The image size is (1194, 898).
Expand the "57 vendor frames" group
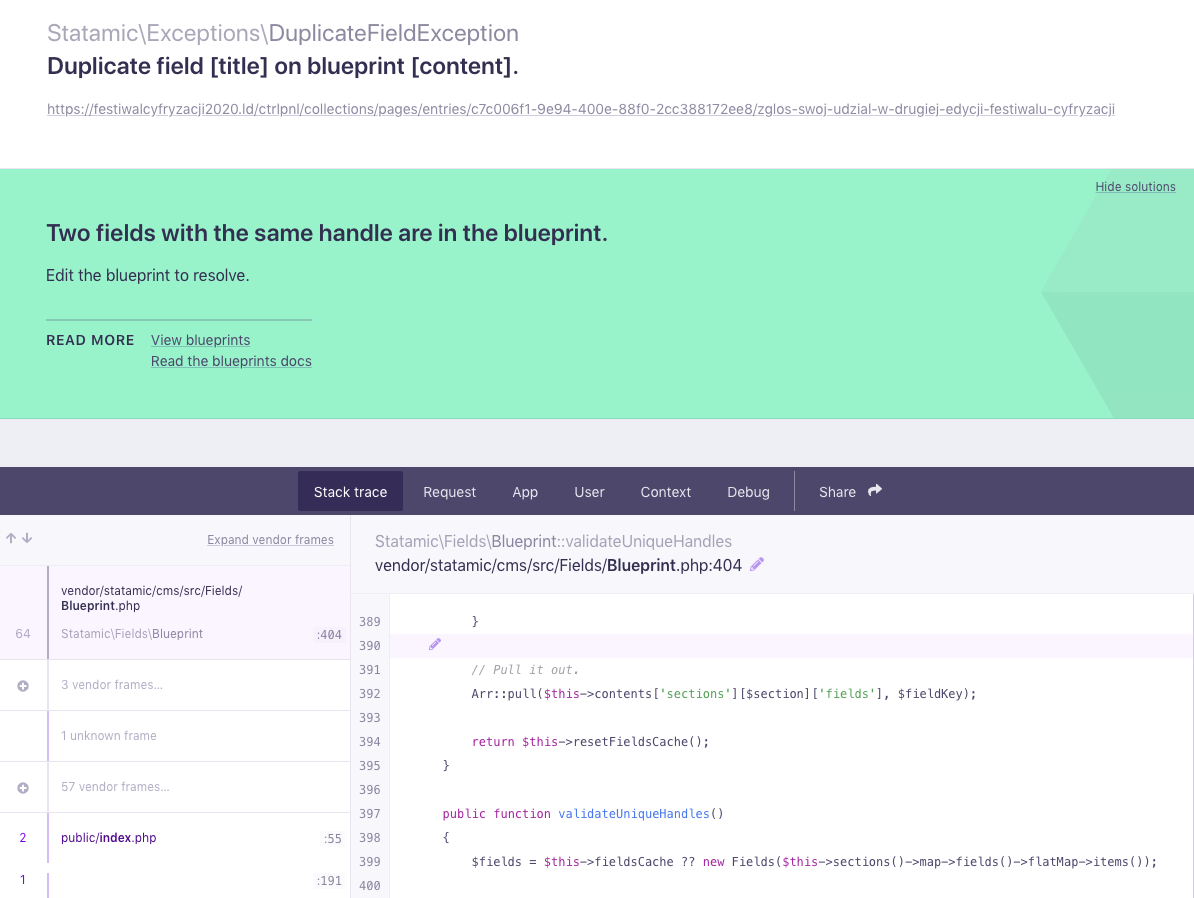[23, 787]
